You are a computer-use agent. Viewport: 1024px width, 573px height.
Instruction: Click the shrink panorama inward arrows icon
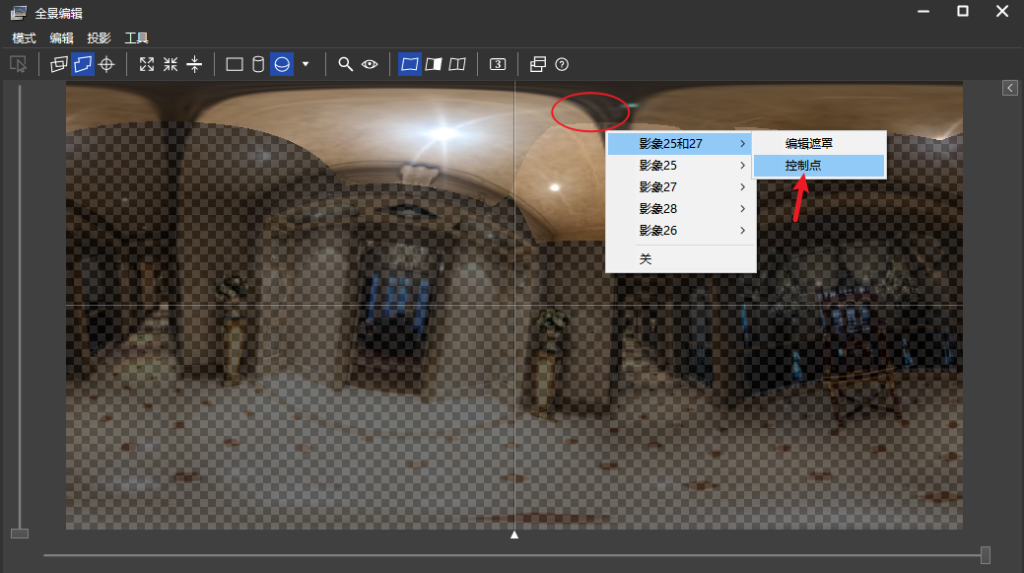tap(170, 64)
